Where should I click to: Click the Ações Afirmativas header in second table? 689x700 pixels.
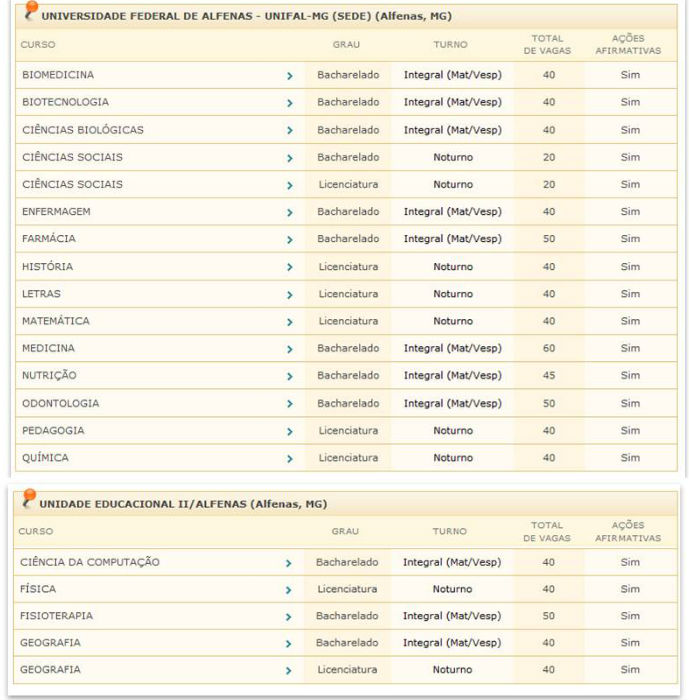pyautogui.click(x=628, y=532)
